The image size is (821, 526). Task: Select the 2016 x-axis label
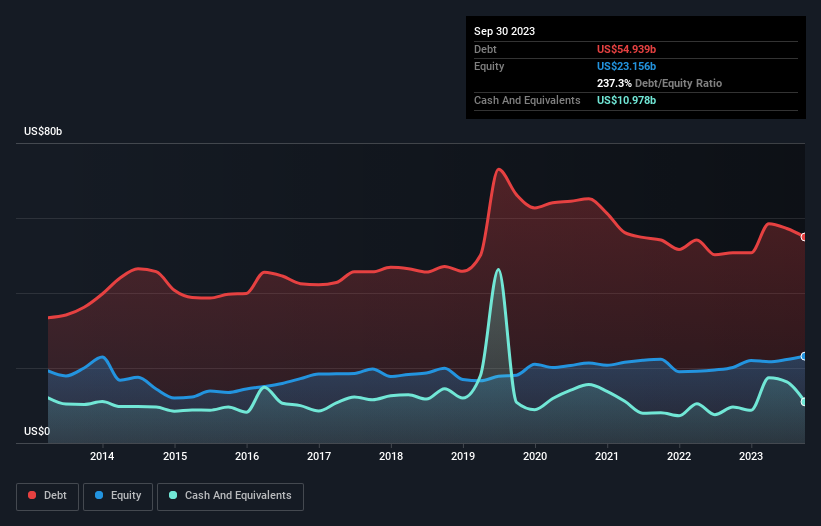(x=247, y=456)
